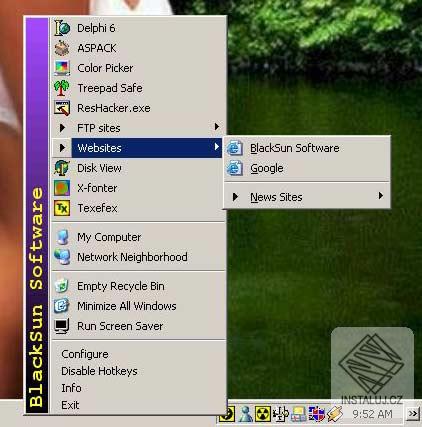
Task: Click the 9:52 AM tray clock
Action: (372, 414)
